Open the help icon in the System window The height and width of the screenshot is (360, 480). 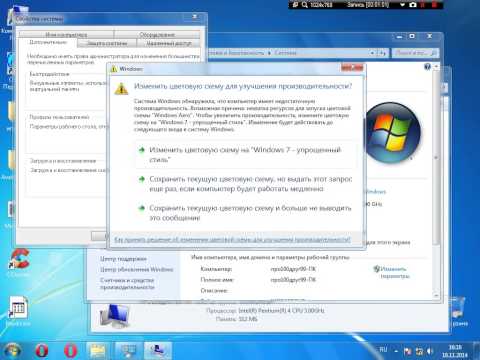427,67
